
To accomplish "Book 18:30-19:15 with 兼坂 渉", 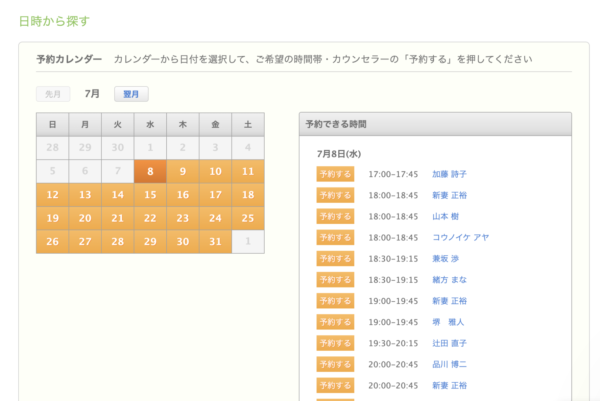I will [335, 259].
